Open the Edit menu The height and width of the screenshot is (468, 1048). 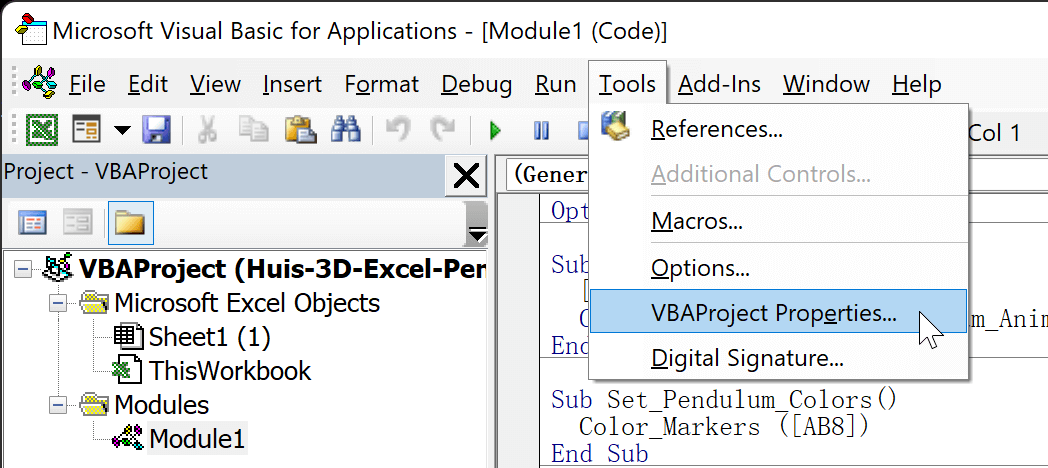[148, 84]
